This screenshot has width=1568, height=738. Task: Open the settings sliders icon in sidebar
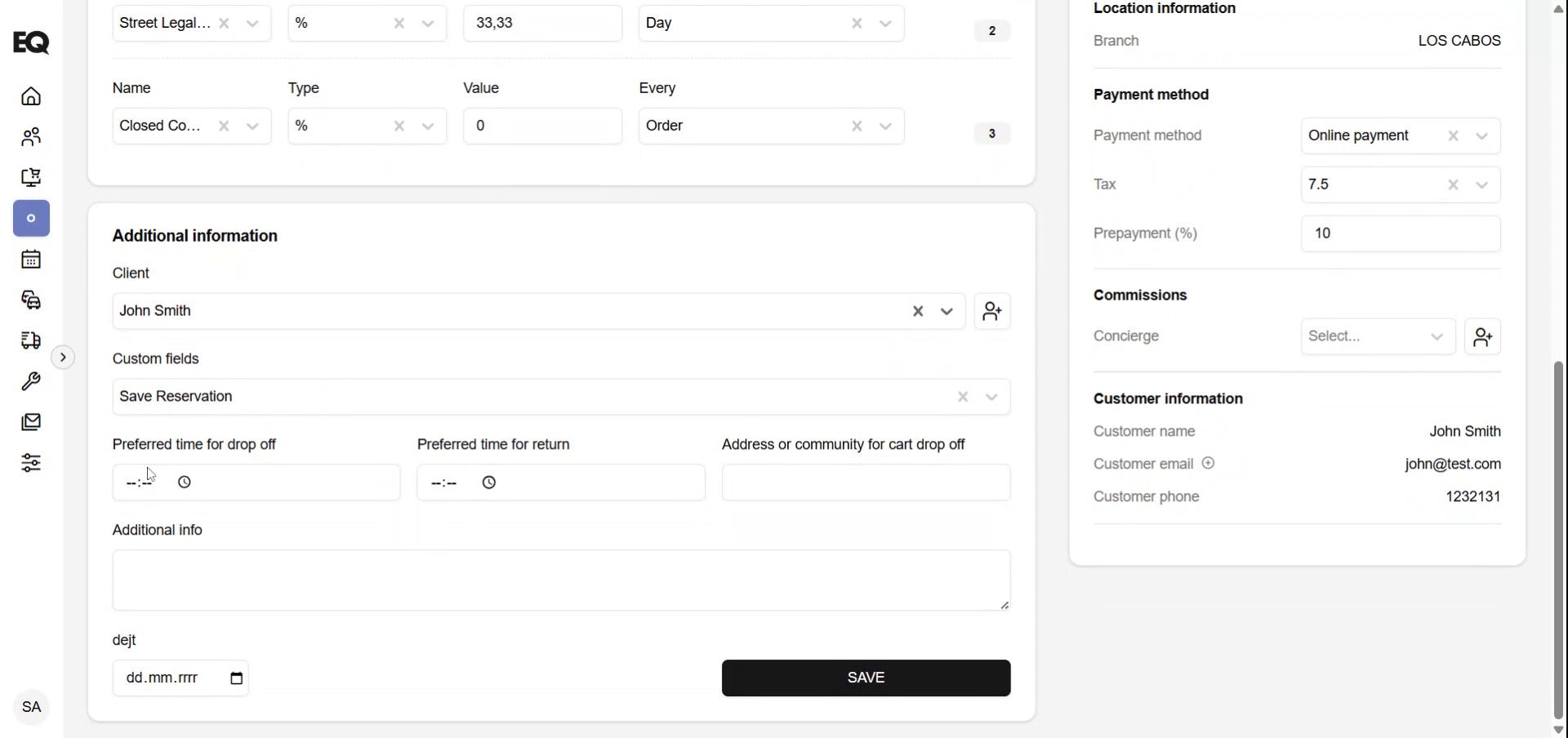[x=30, y=464]
